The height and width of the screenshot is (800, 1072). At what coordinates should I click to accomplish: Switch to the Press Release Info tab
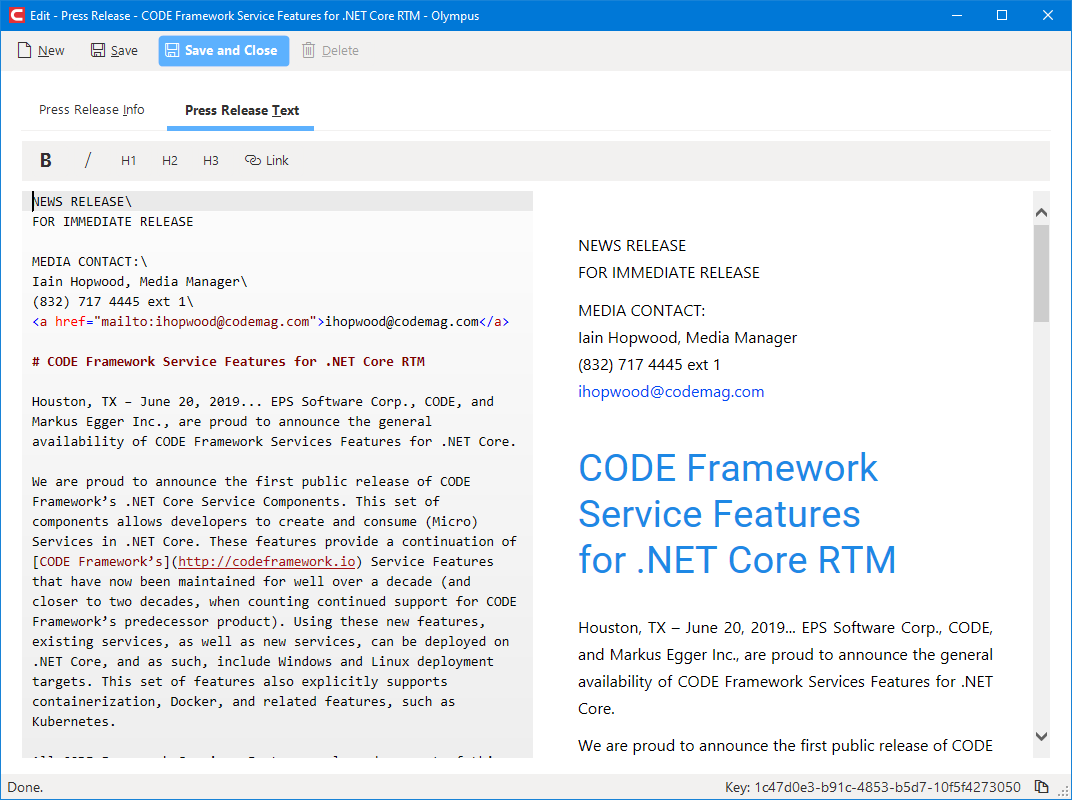[92, 109]
